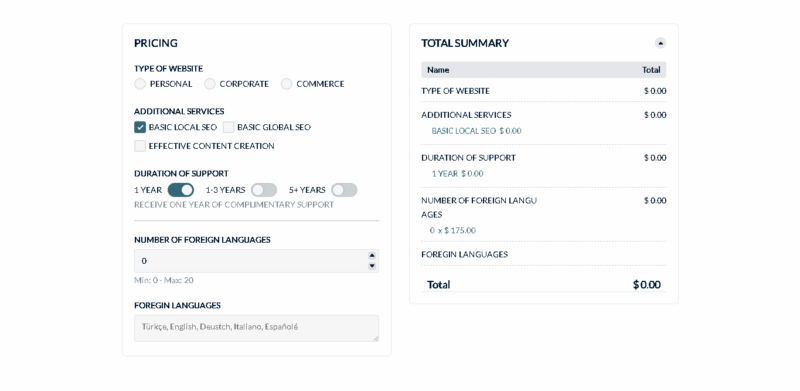This screenshot has height=391, width=800.
Task: Decrease number of foreign languages with down arrow
Action: pyautogui.click(x=372, y=265)
